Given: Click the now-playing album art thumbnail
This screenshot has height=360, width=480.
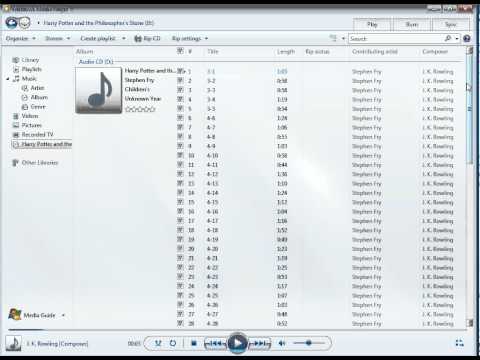Looking at the screenshot, I should tap(13, 343).
